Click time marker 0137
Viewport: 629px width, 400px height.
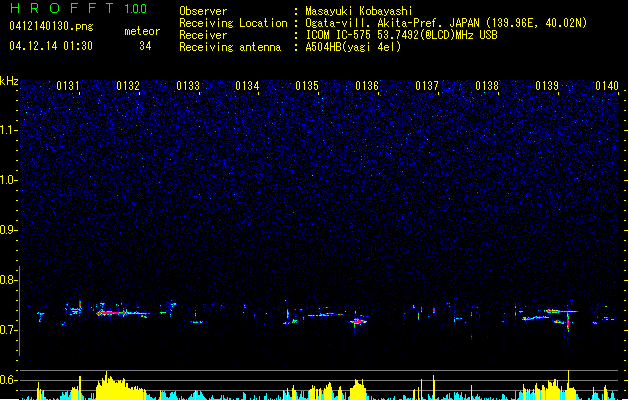click(427, 86)
